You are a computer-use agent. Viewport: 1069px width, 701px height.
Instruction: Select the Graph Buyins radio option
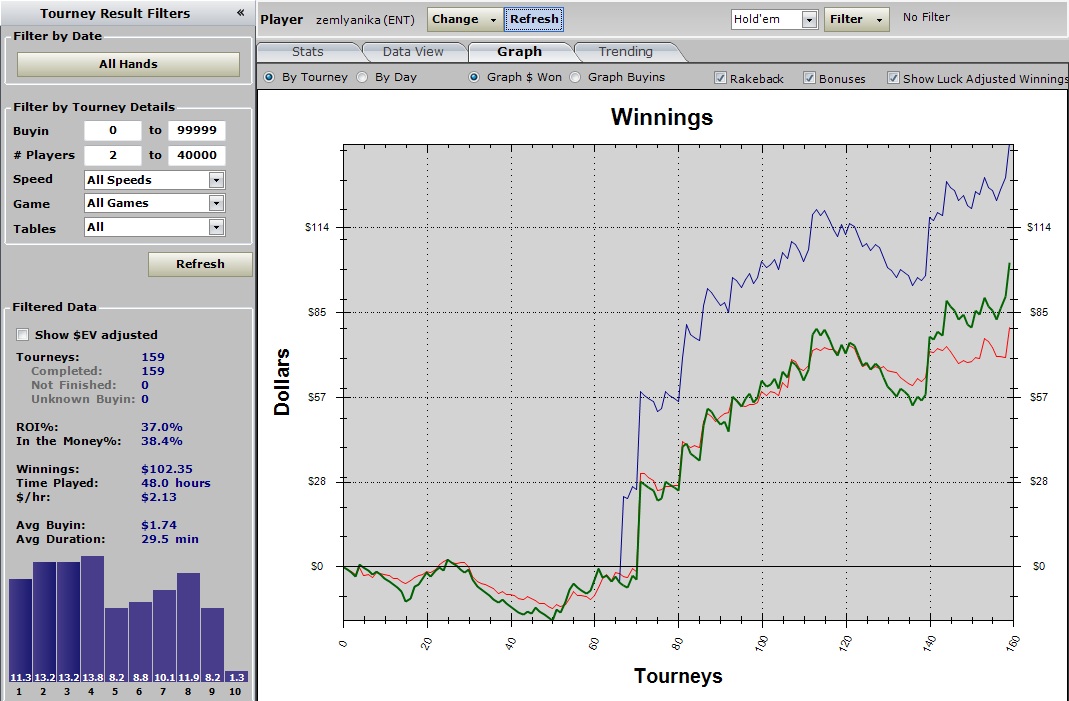coord(575,77)
